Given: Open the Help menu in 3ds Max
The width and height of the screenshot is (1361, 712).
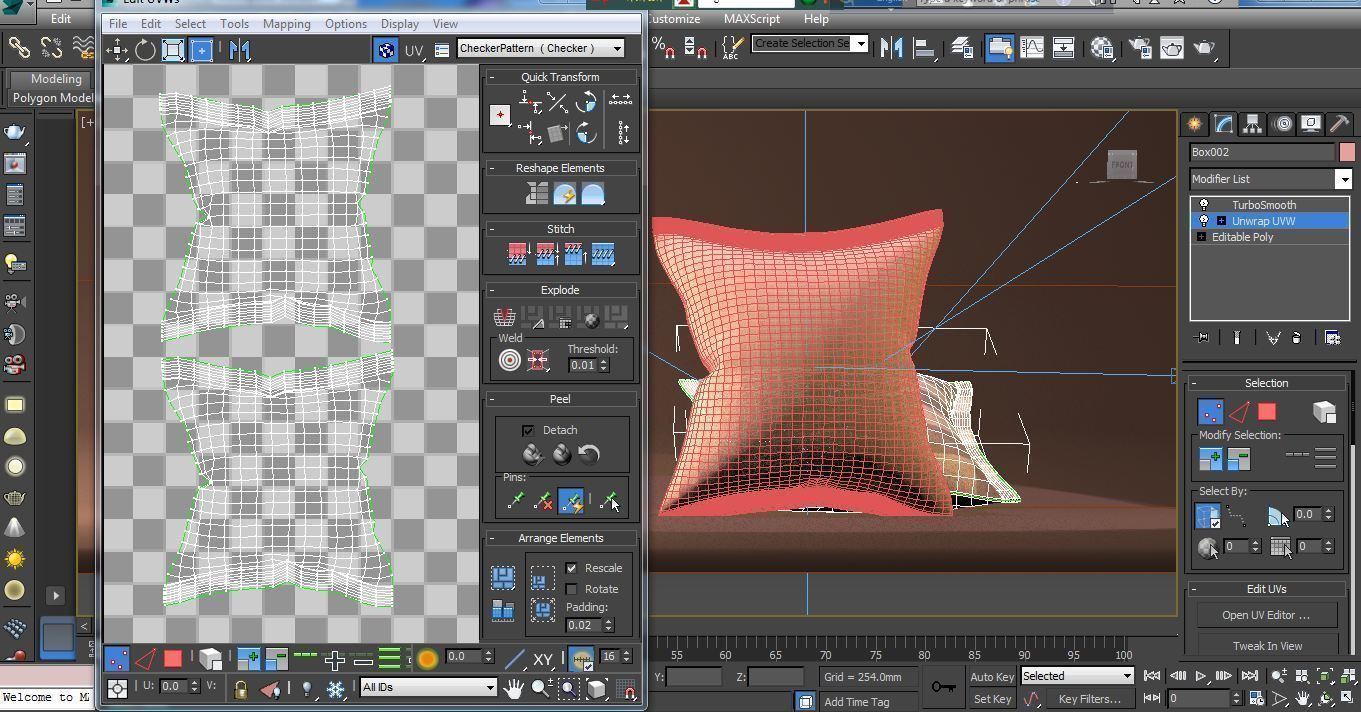Looking at the screenshot, I should coord(816,18).
